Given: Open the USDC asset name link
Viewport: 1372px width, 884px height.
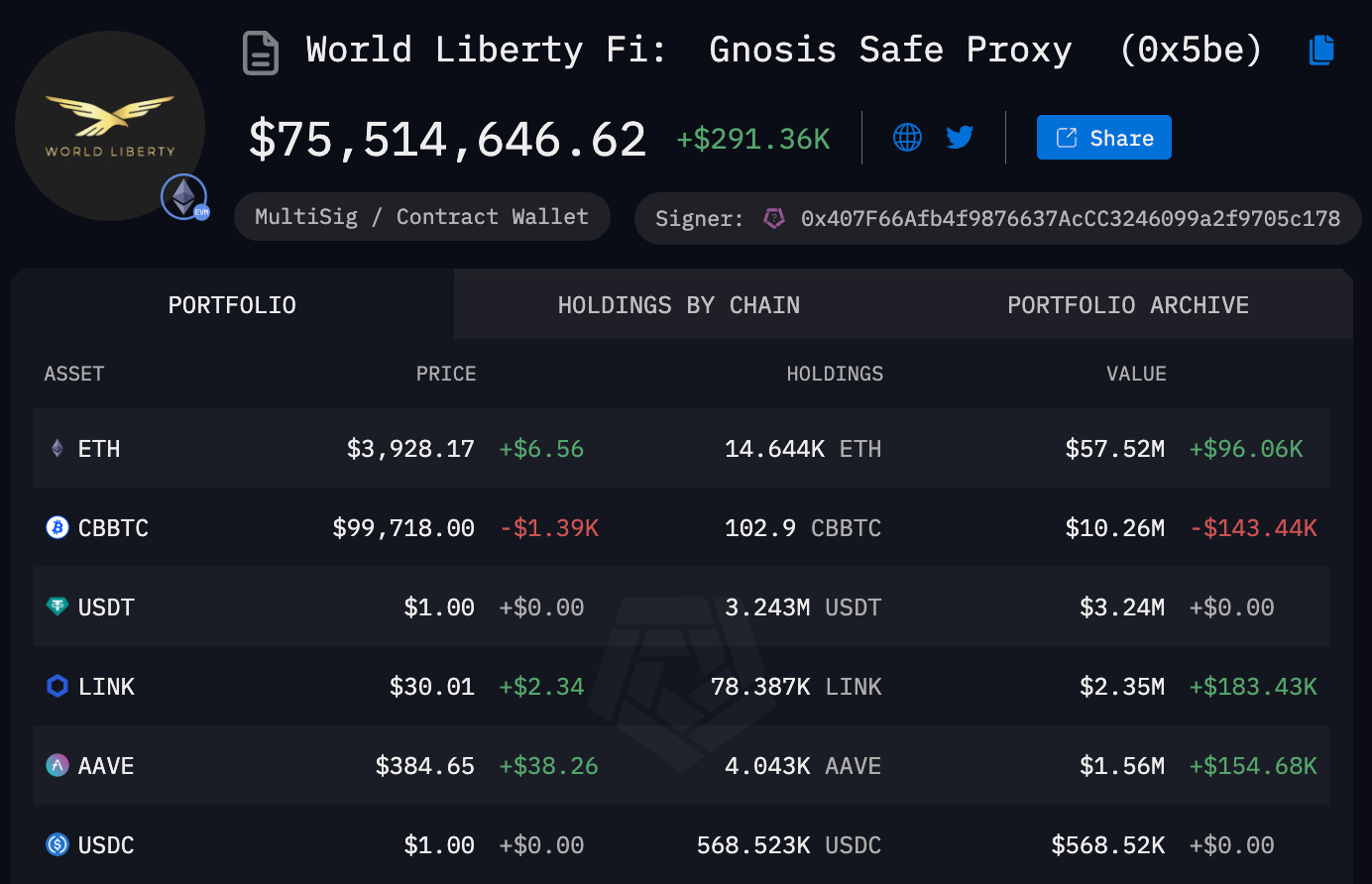Looking at the screenshot, I should point(106,845).
